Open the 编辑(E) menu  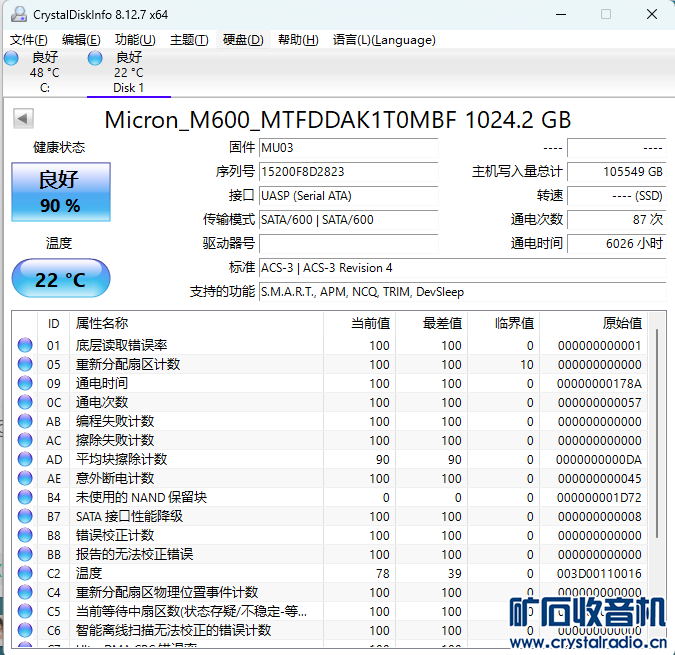click(x=81, y=40)
